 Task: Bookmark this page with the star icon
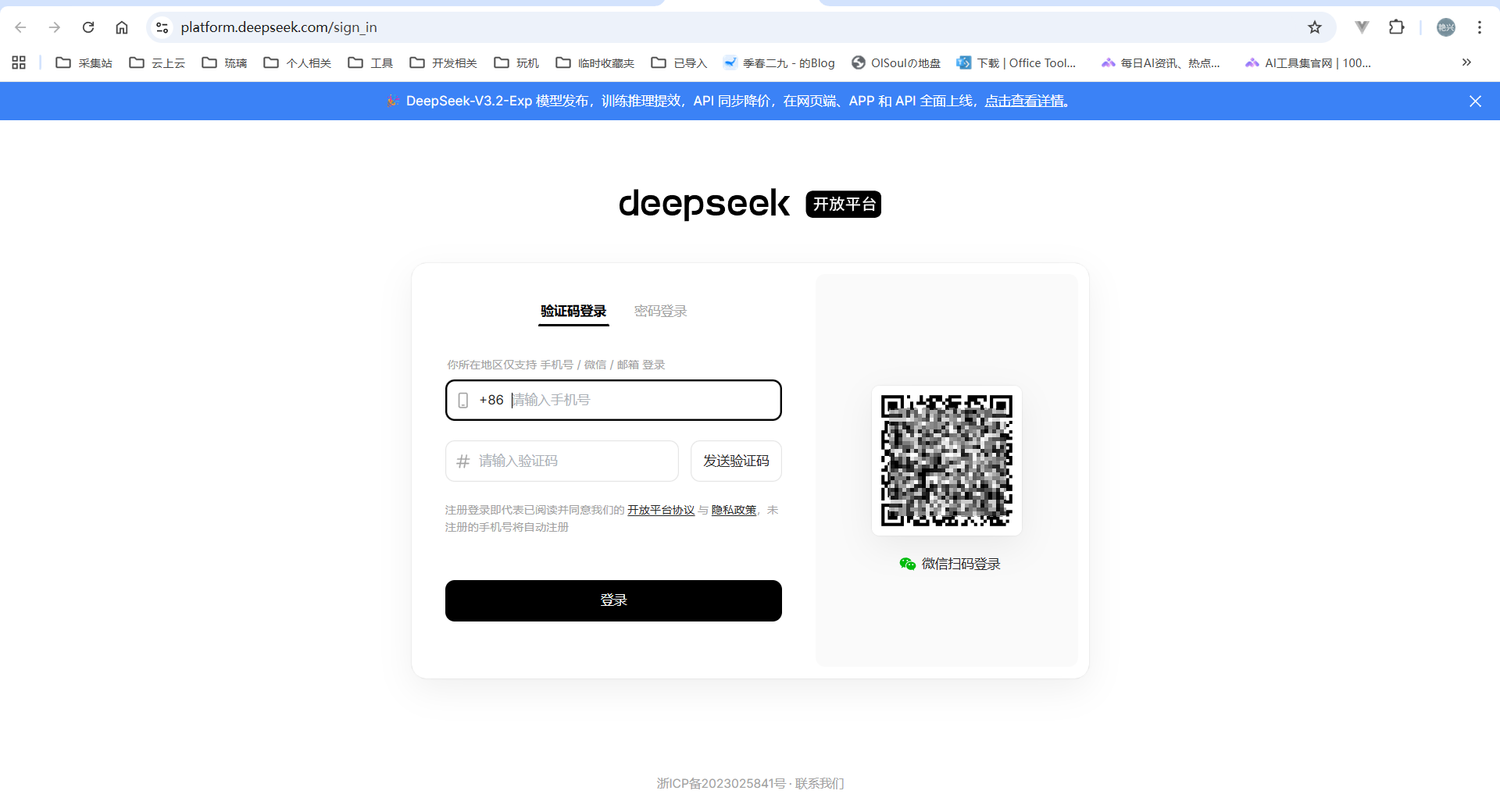pyautogui.click(x=1315, y=27)
